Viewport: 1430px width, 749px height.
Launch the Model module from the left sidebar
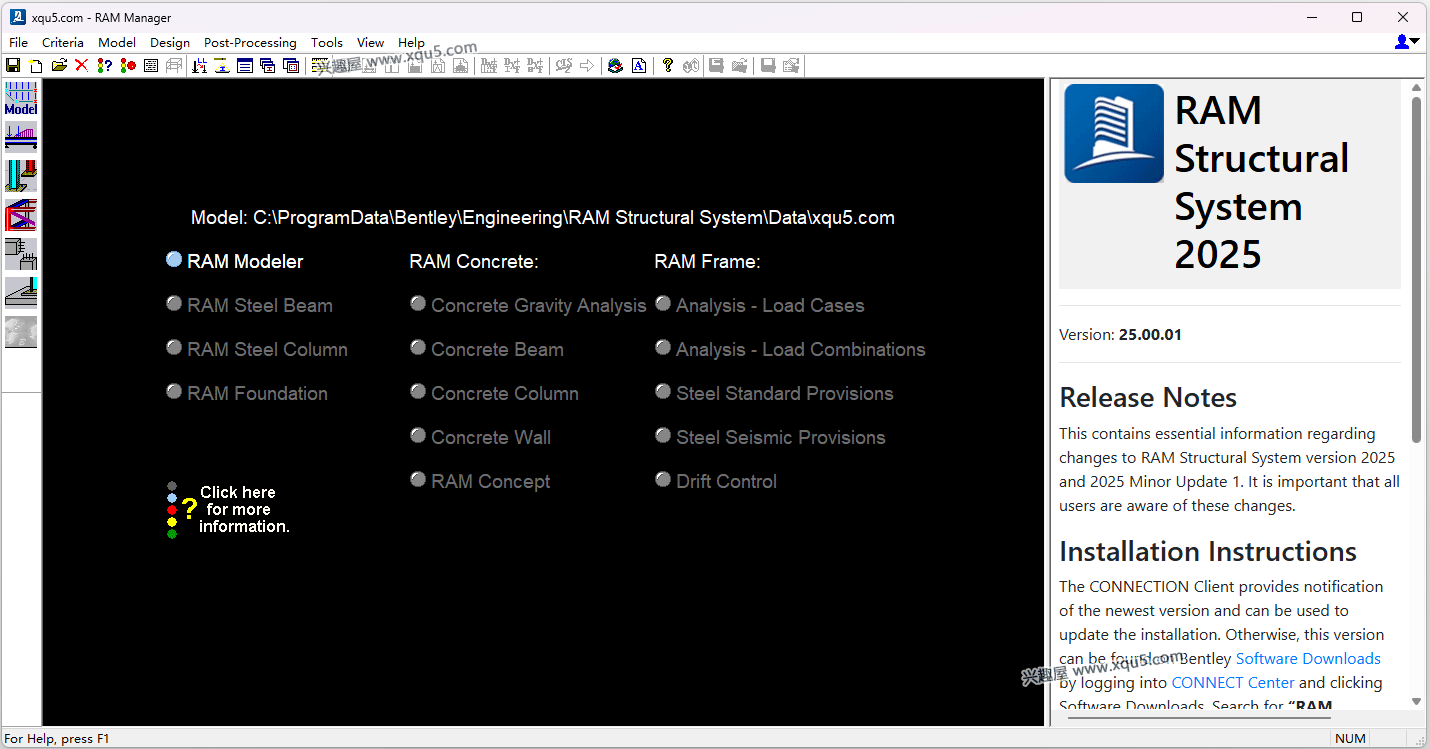point(21,98)
